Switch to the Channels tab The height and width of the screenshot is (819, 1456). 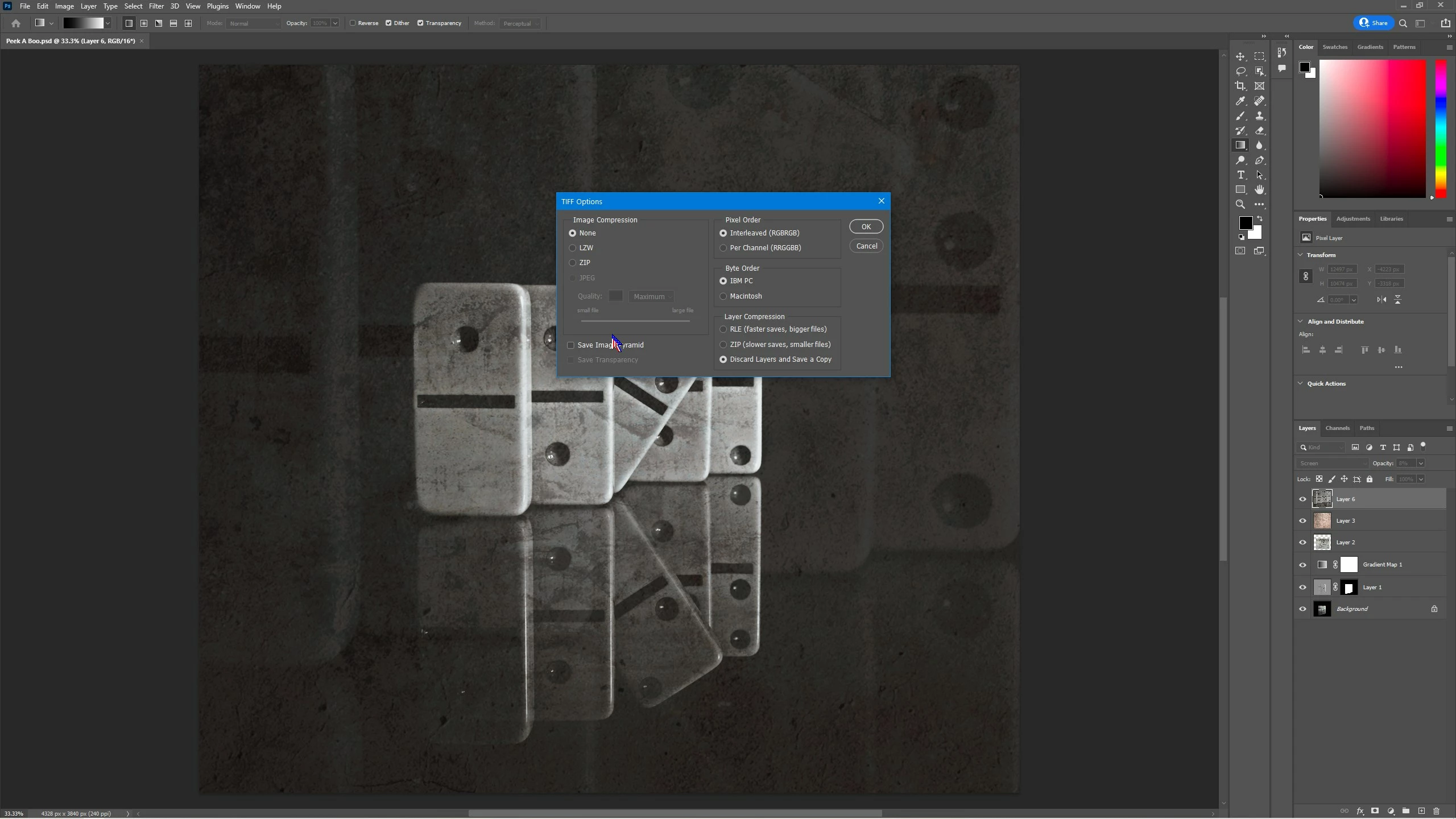coord(1337,428)
